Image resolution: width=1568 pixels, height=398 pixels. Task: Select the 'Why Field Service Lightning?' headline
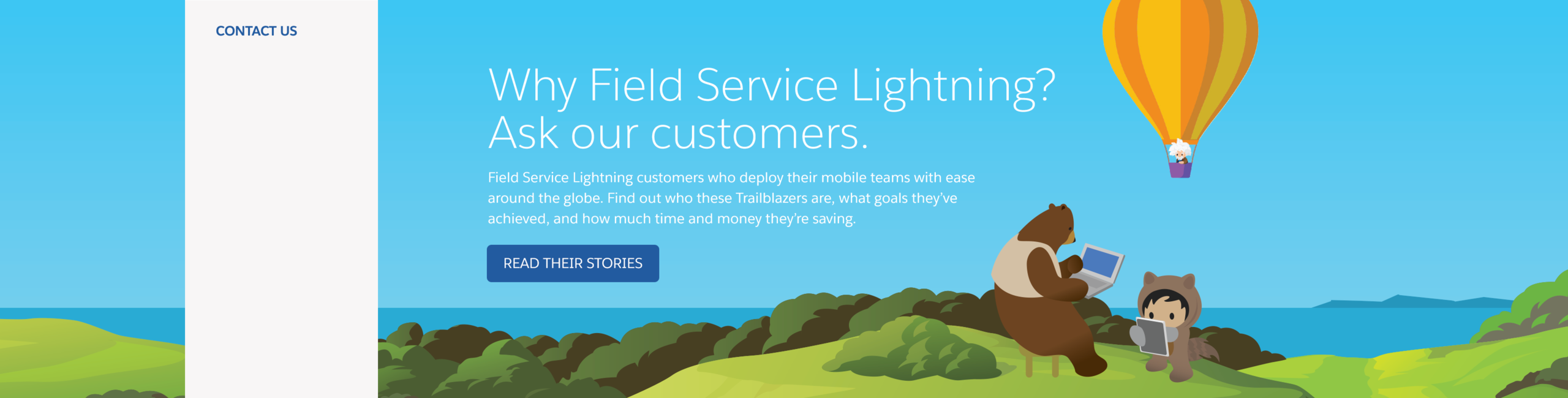tap(772, 85)
